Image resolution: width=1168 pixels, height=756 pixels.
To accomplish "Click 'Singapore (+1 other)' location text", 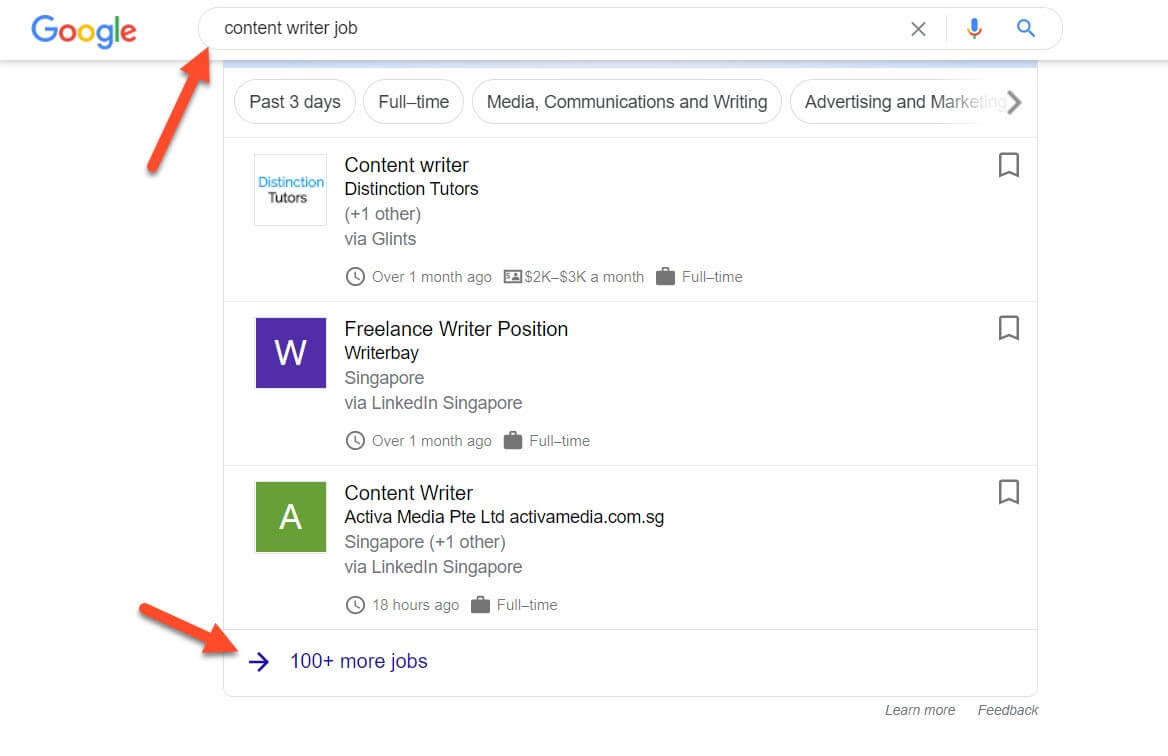I will [x=425, y=542].
